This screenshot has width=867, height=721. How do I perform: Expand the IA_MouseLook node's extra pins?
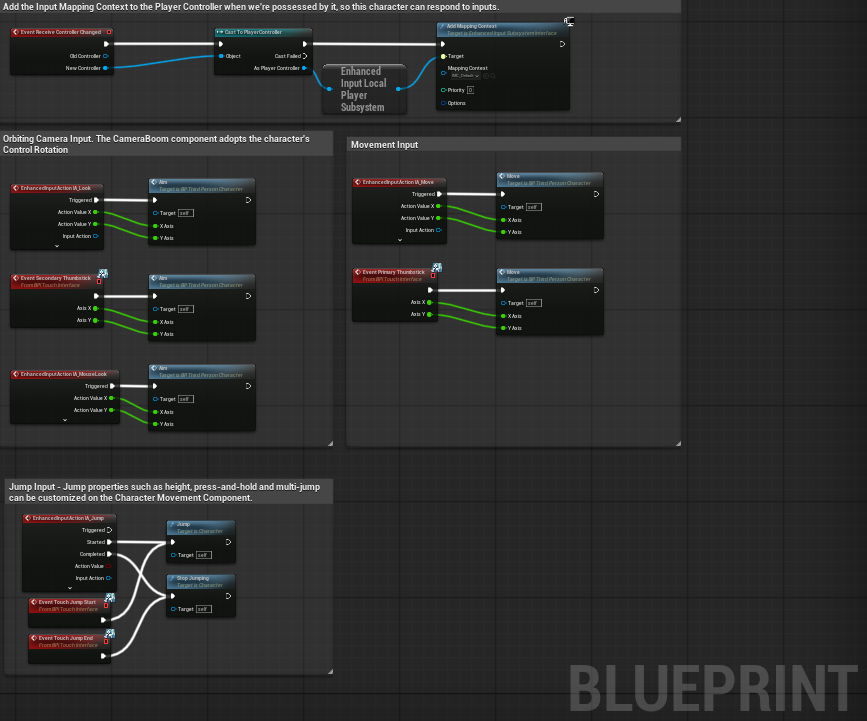click(x=64, y=420)
